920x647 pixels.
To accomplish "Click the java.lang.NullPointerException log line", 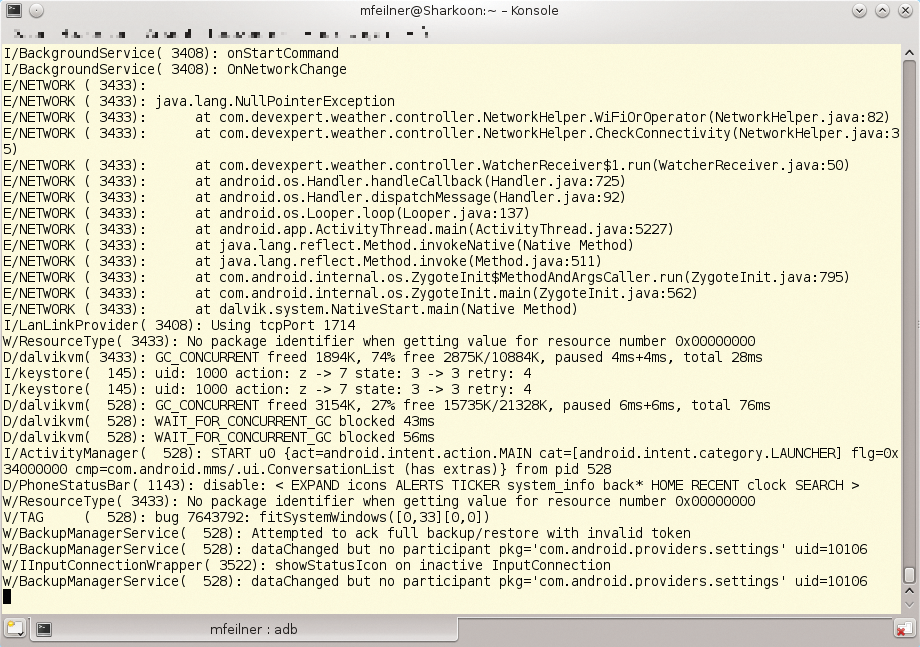I will pyautogui.click(x=274, y=101).
